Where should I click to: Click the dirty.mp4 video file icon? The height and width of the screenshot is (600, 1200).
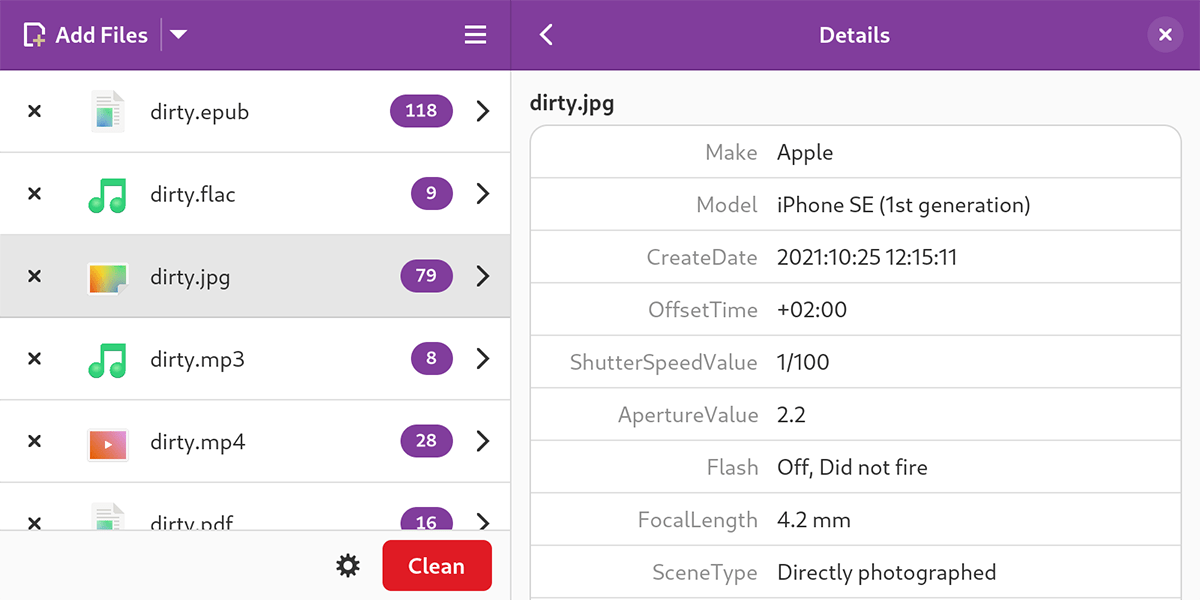click(107, 442)
